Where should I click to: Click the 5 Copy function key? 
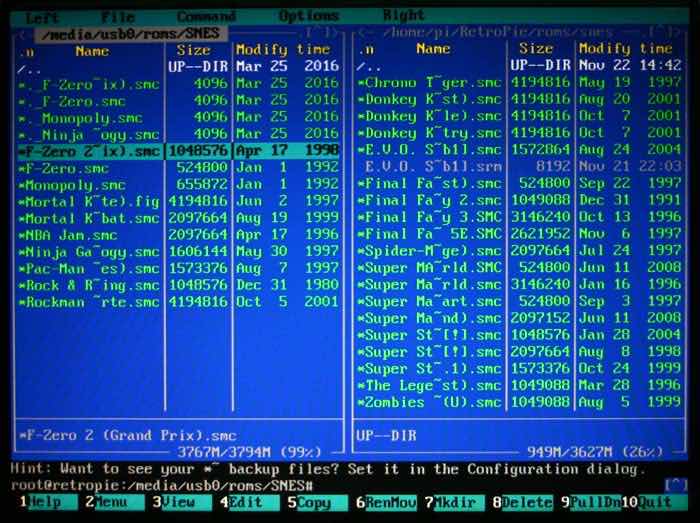coord(317,502)
